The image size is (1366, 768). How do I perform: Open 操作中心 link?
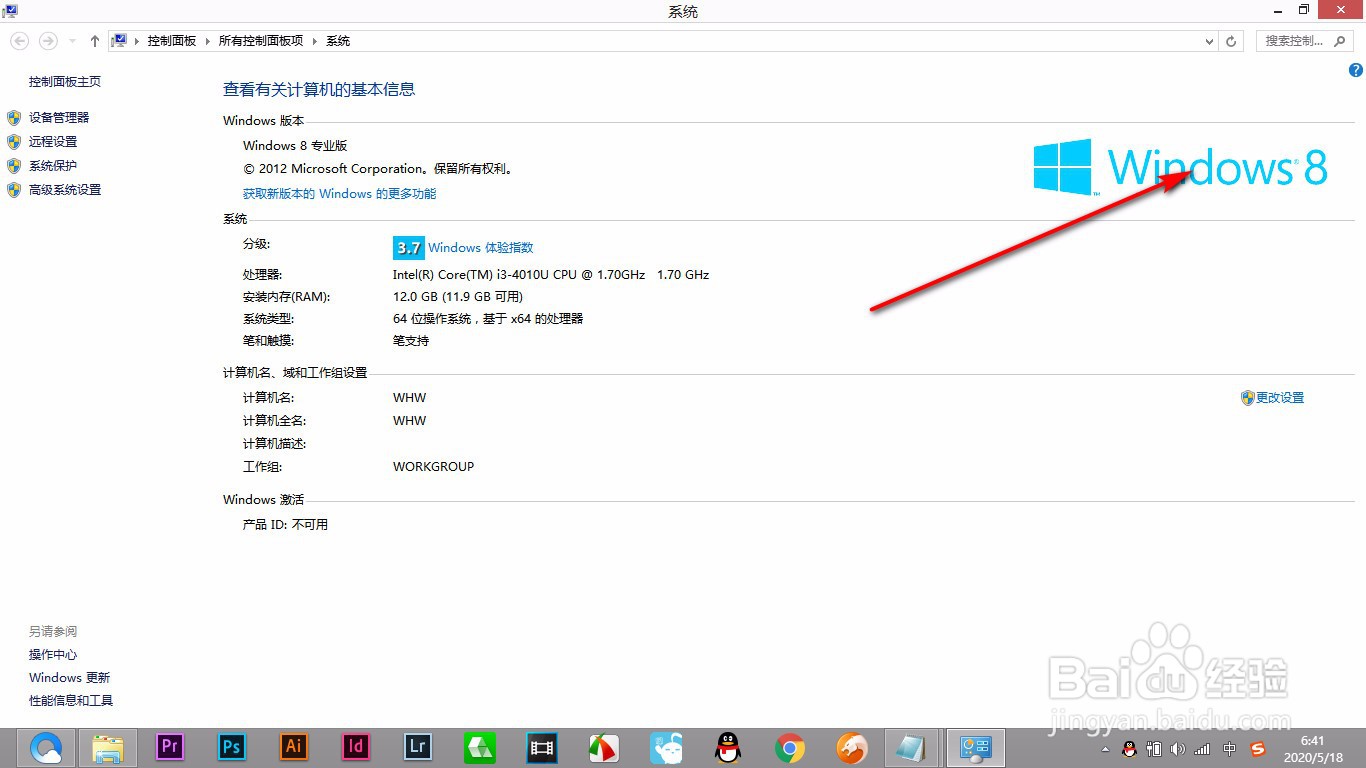coord(53,655)
